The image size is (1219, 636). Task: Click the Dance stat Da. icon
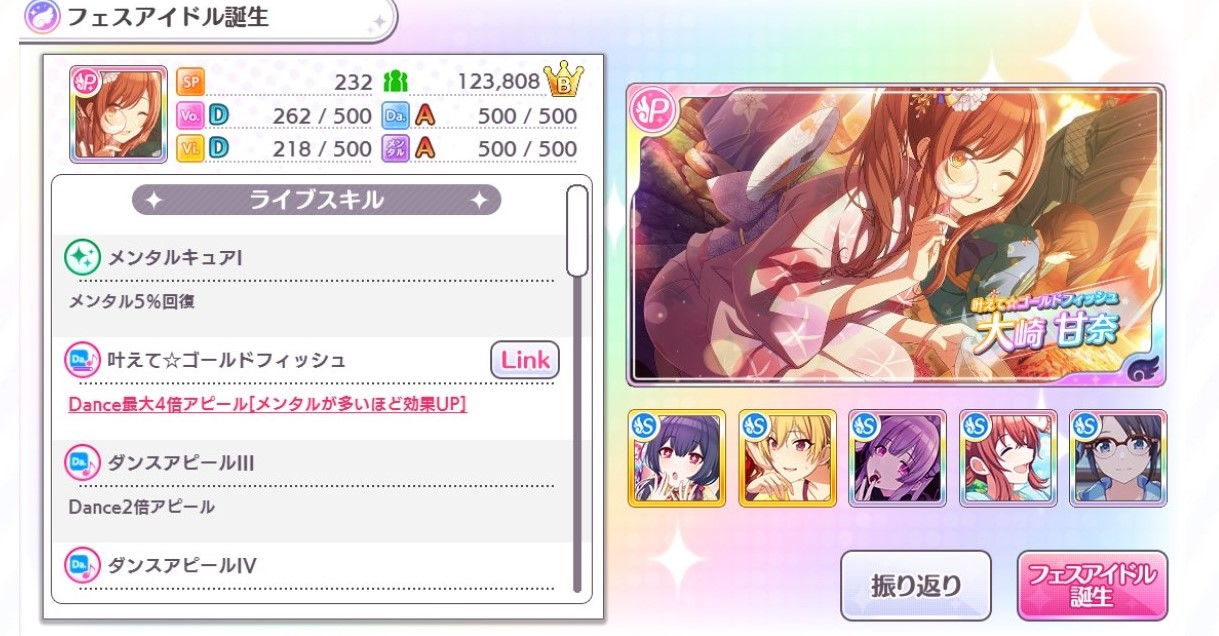(397, 116)
